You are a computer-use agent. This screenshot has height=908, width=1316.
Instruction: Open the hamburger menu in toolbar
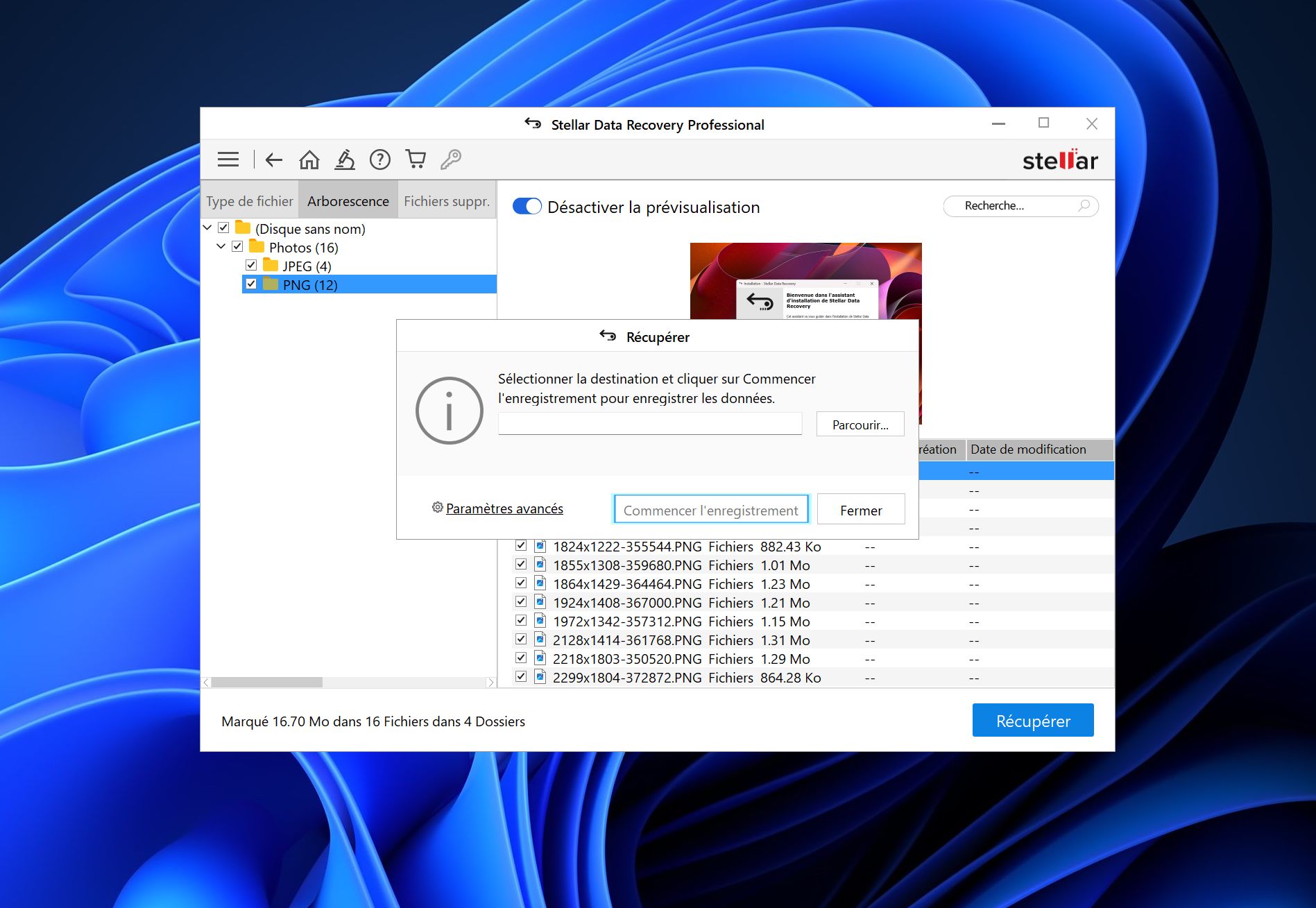click(x=228, y=160)
